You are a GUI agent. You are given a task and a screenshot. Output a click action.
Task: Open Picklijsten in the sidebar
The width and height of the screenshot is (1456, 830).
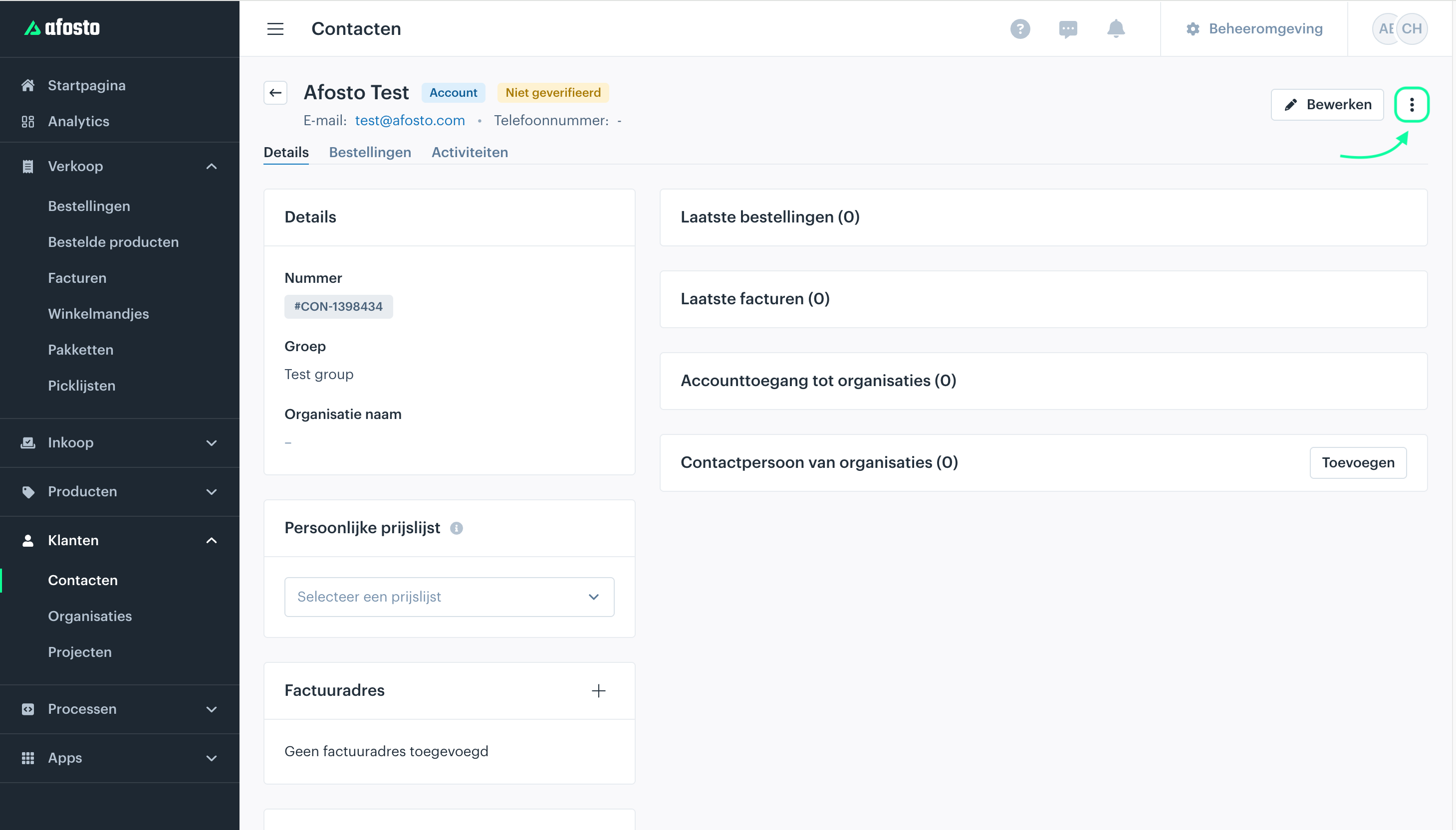[x=81, y=386]
